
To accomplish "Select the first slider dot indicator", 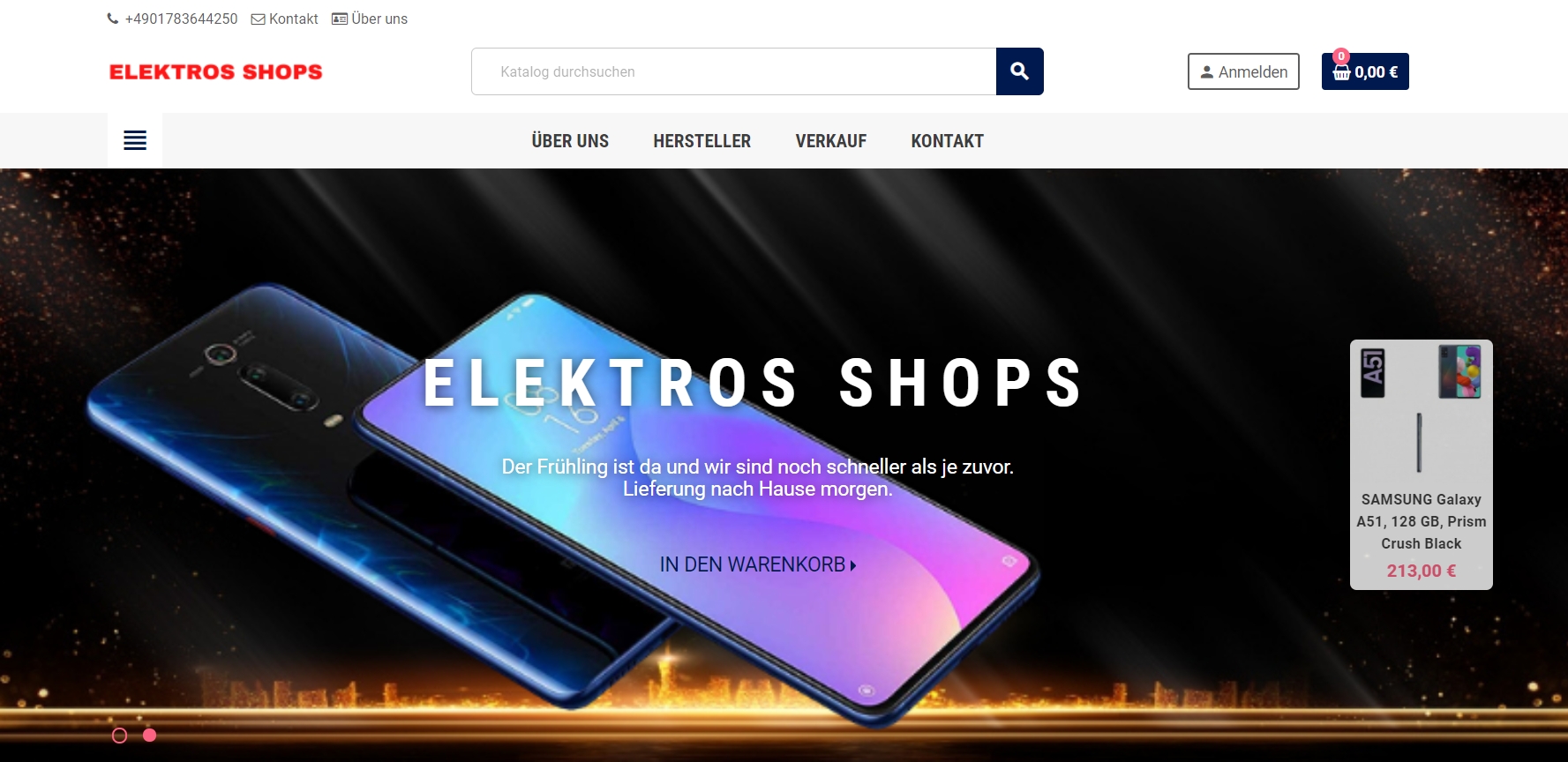I will point(120,736).
